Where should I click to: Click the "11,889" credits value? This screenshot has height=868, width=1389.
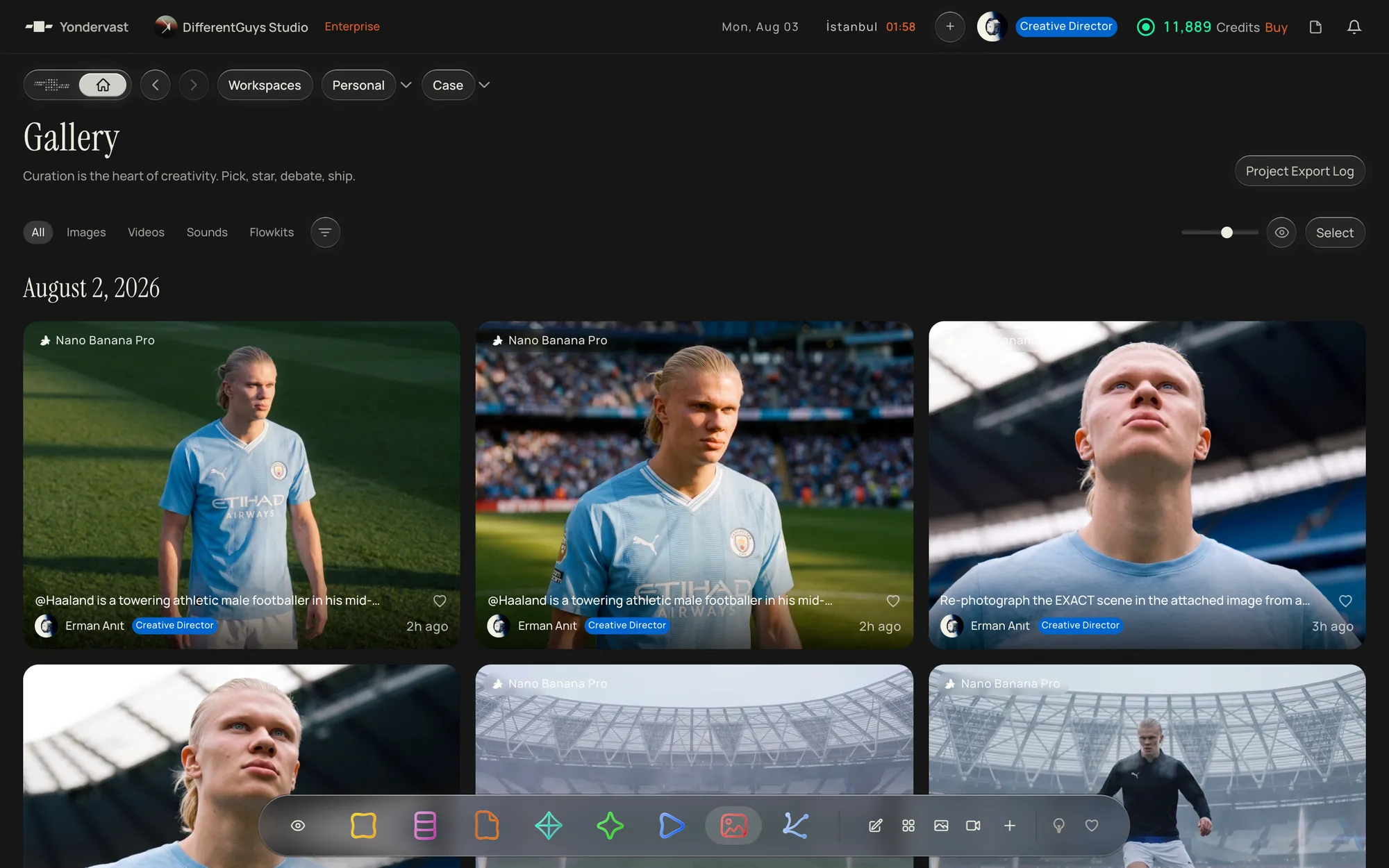click(x=1187, y=26)
